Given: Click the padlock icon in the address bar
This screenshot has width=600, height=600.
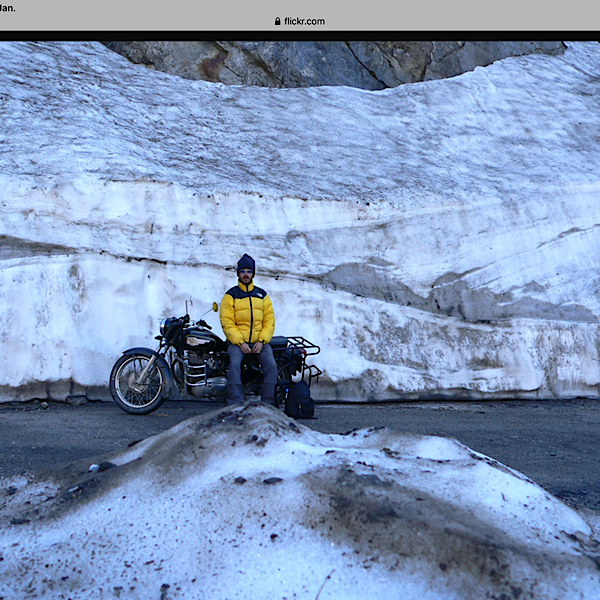Looking at the screenshot, I should coord(277,21).
